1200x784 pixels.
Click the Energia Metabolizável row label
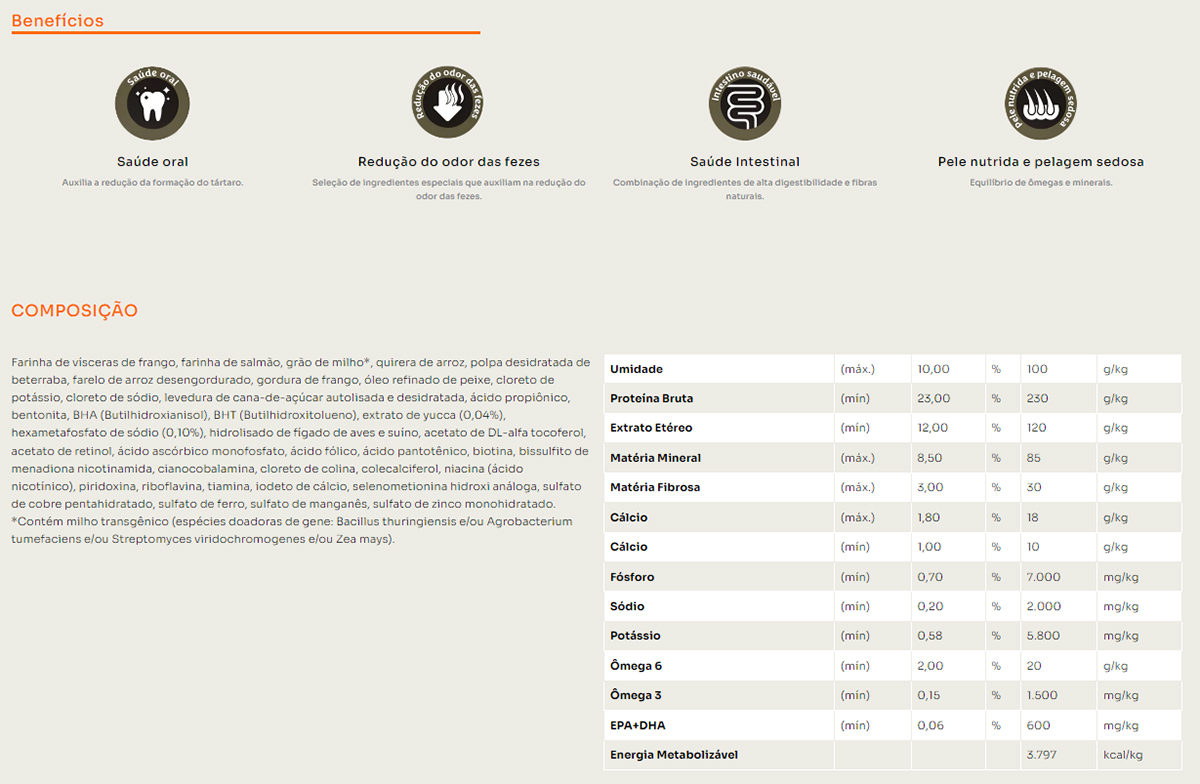(674, 755)
